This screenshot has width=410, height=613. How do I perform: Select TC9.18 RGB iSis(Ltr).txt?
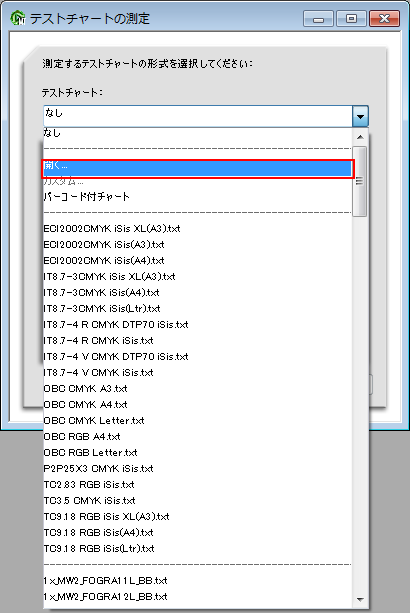pyautogui.click(x=197, y=549)
